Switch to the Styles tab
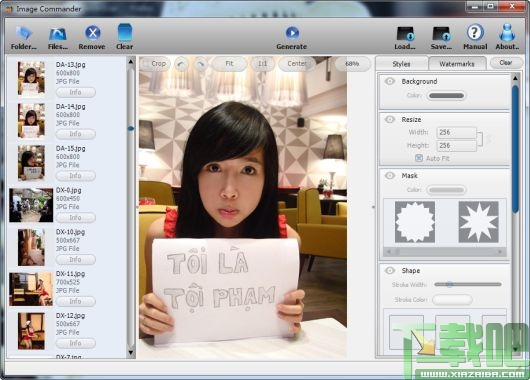530x380 pixels. click(x=401, y=64)
